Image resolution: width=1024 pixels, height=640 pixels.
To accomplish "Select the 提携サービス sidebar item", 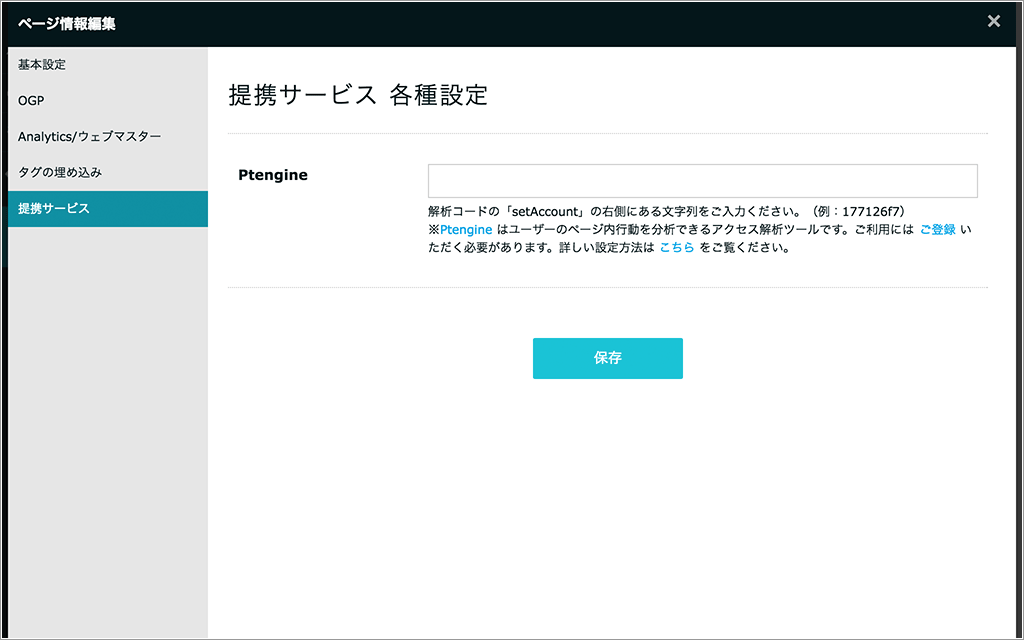I will pos(108,209).
